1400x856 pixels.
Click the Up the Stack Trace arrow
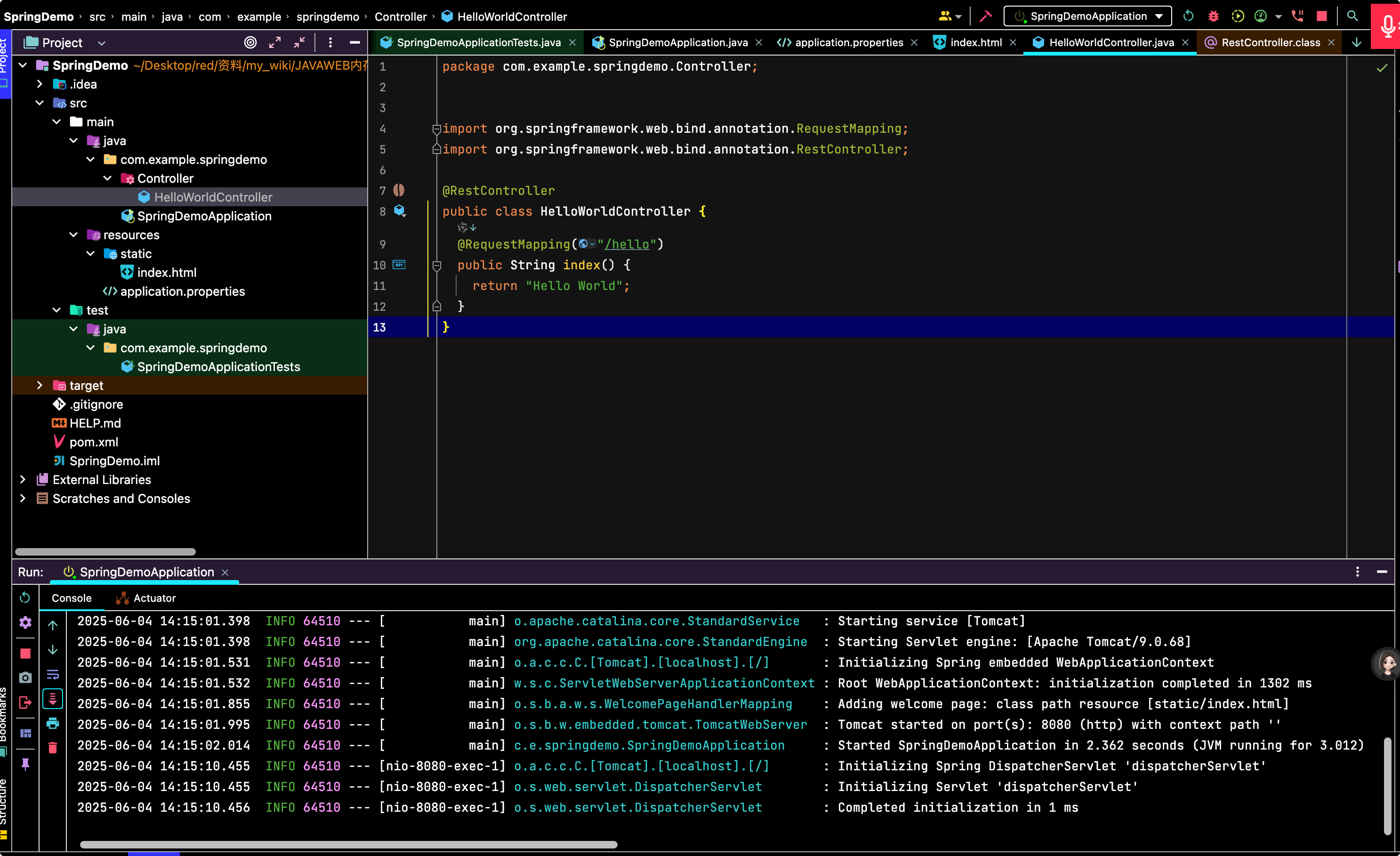52,625
